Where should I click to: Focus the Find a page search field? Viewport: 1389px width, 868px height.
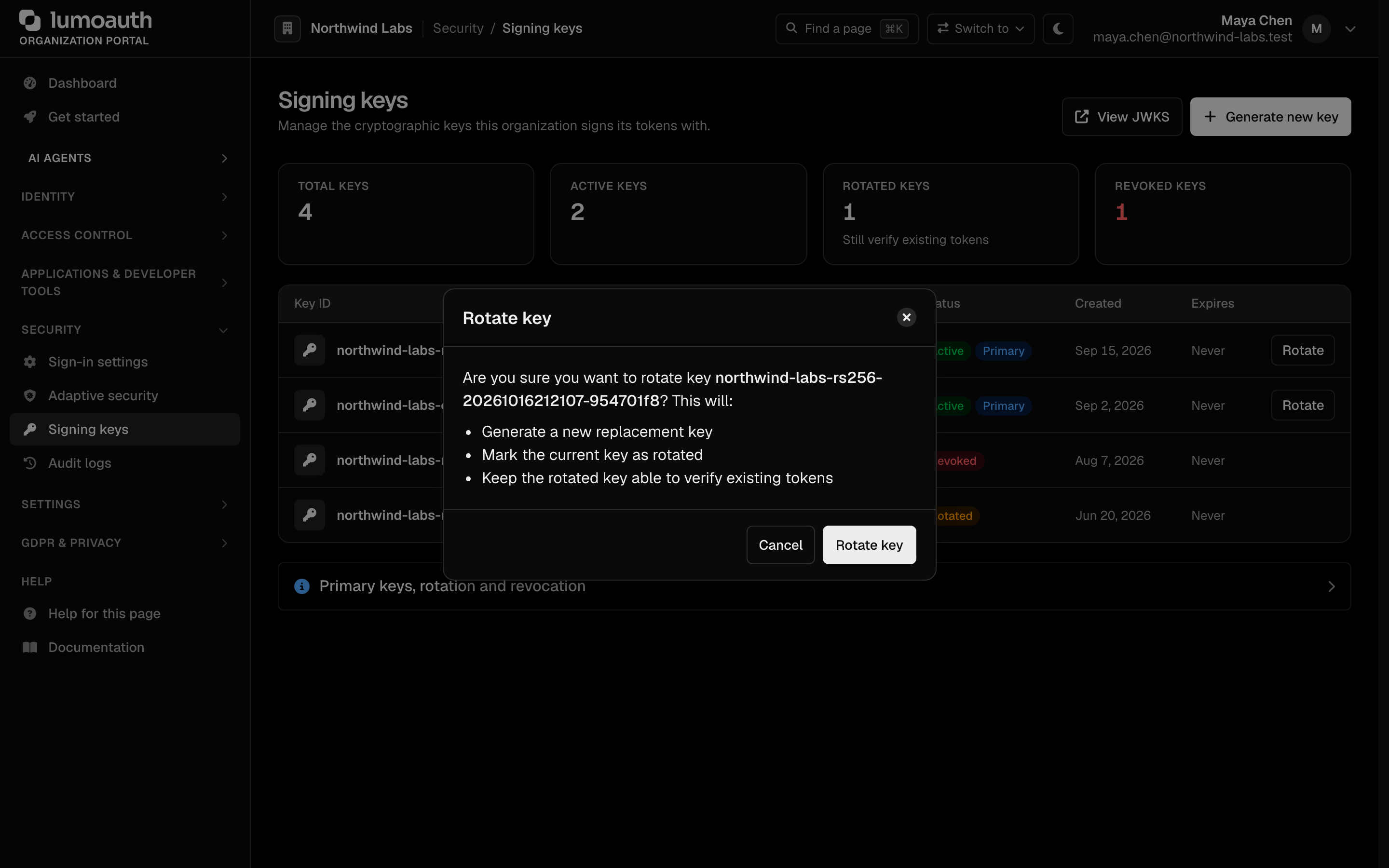pyautogui.click(x=846, y=29)
